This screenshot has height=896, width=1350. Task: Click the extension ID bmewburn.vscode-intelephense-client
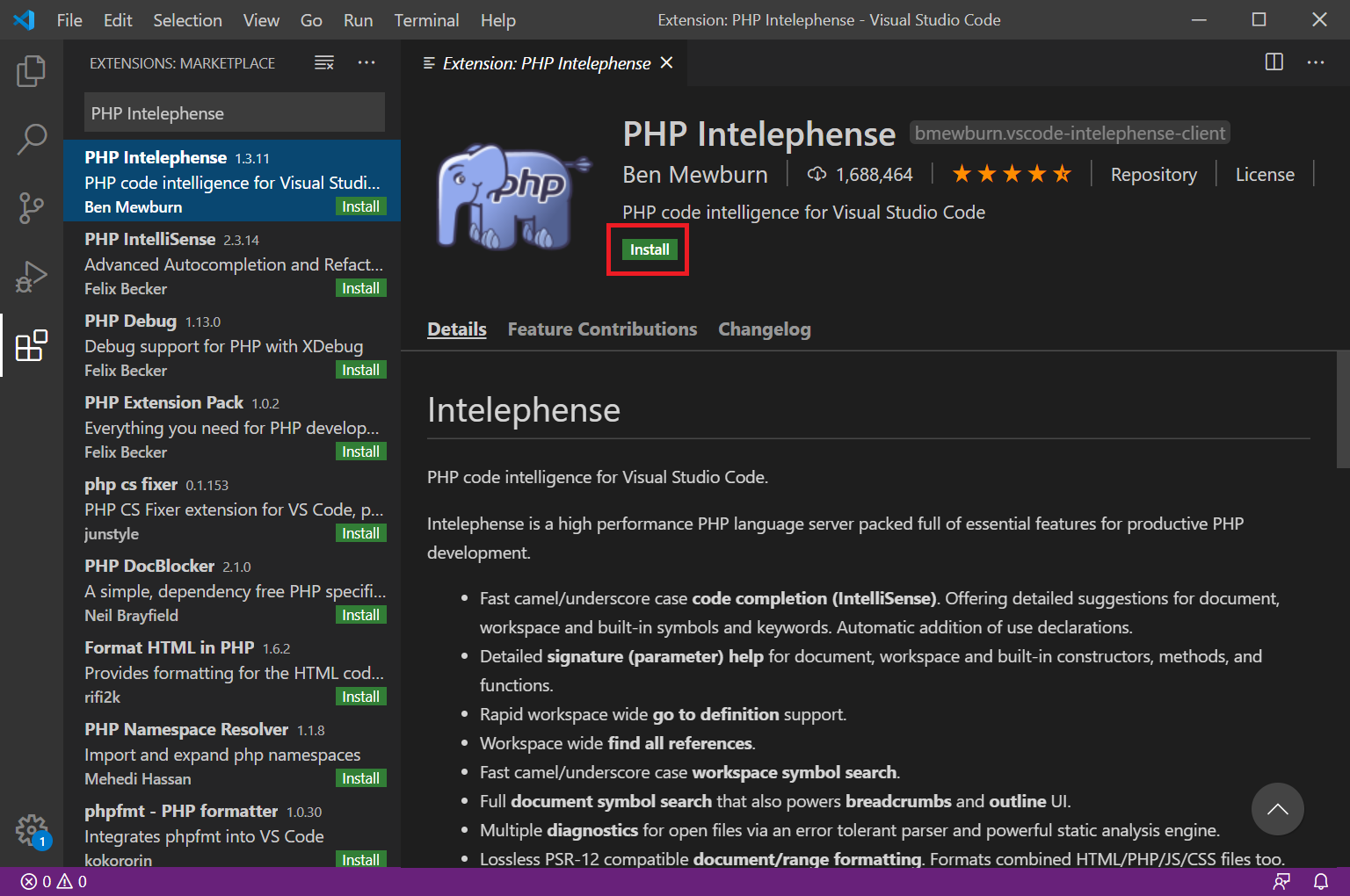tap(1070, 133)
